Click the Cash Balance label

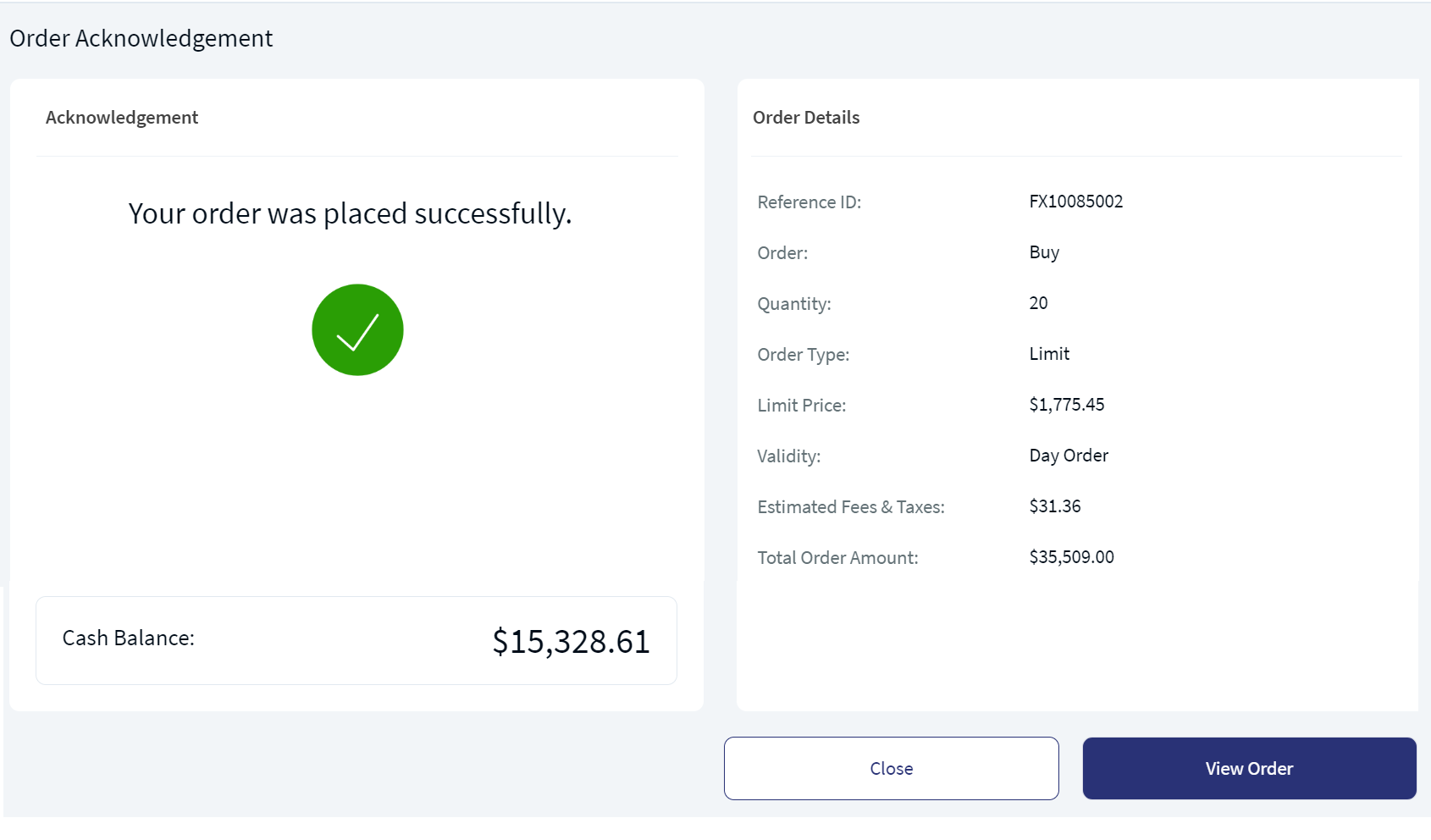129,638
